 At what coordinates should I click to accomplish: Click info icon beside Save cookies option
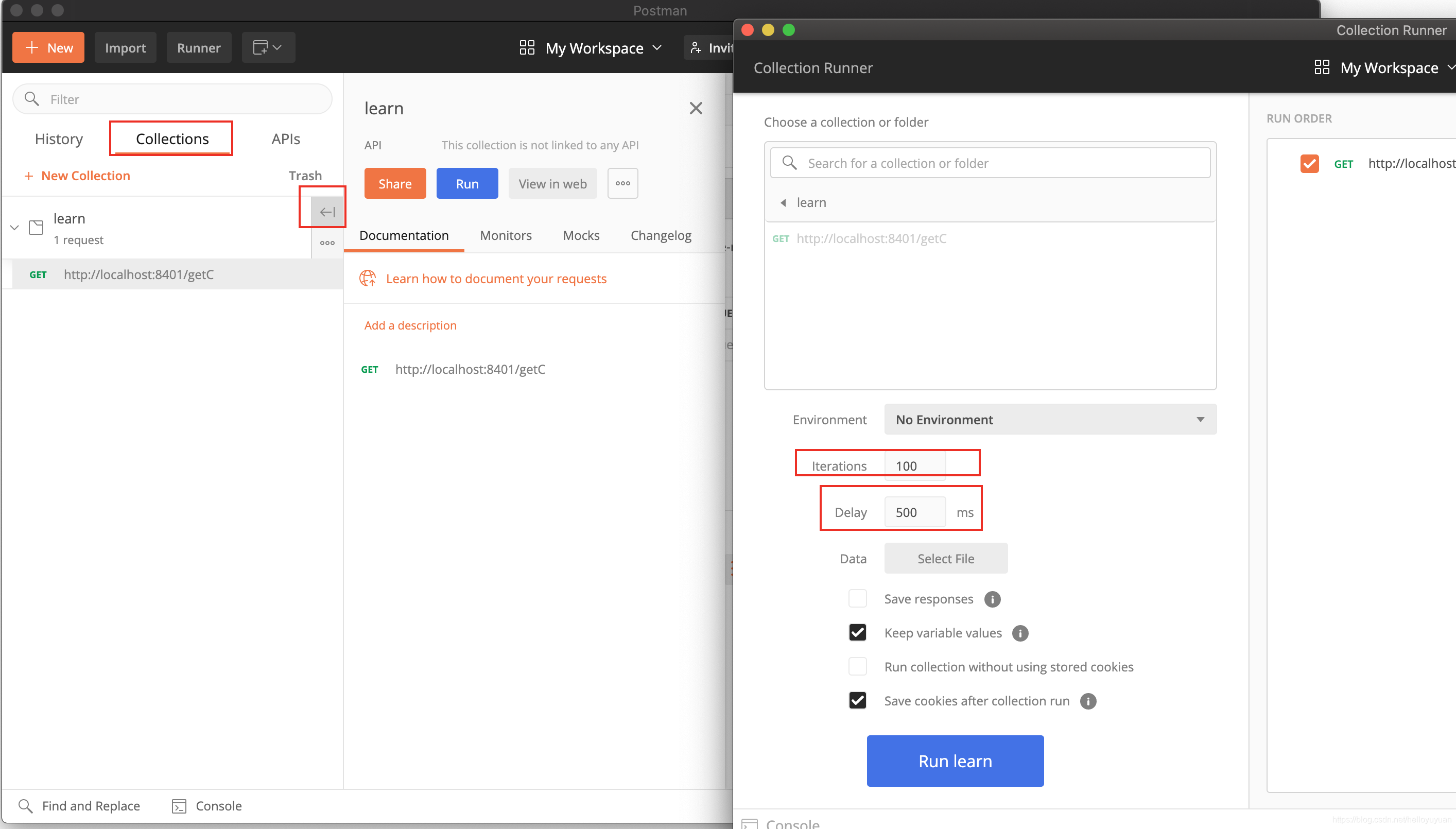coord(1088,701)
